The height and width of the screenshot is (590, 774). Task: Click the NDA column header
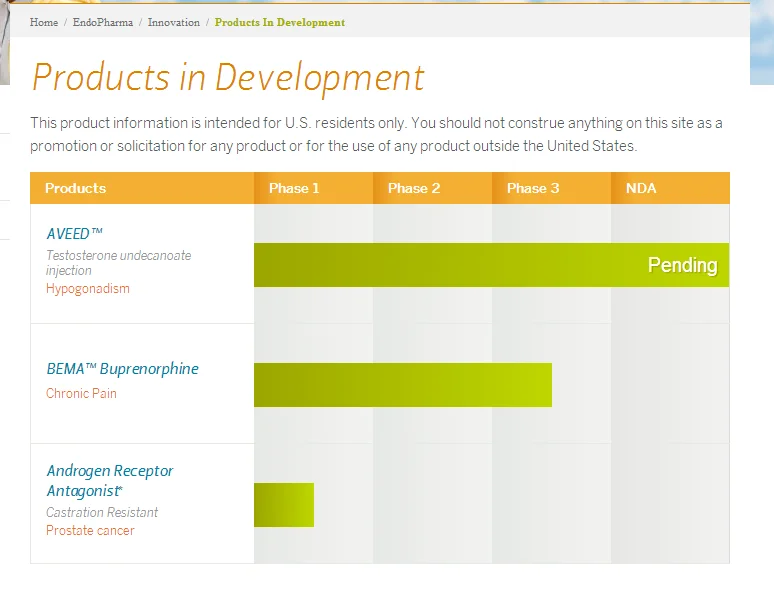coord(670,188)
